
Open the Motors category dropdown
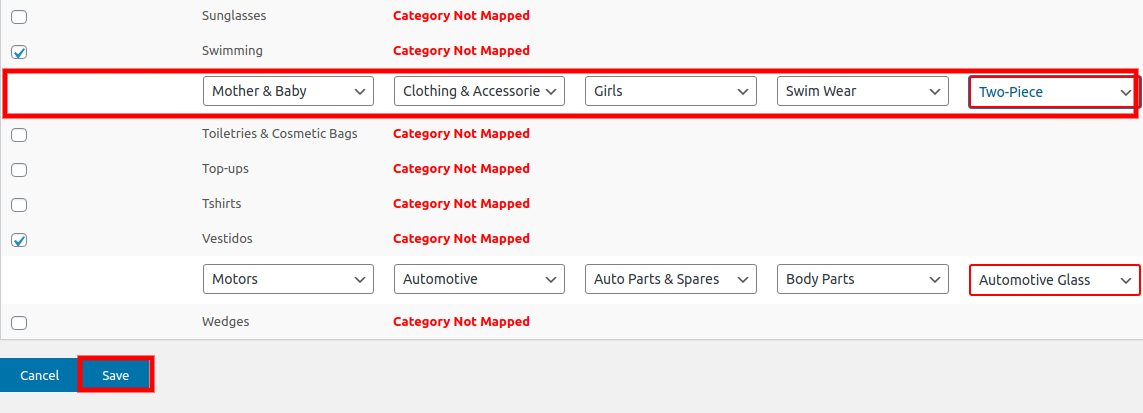pos(288,279)
